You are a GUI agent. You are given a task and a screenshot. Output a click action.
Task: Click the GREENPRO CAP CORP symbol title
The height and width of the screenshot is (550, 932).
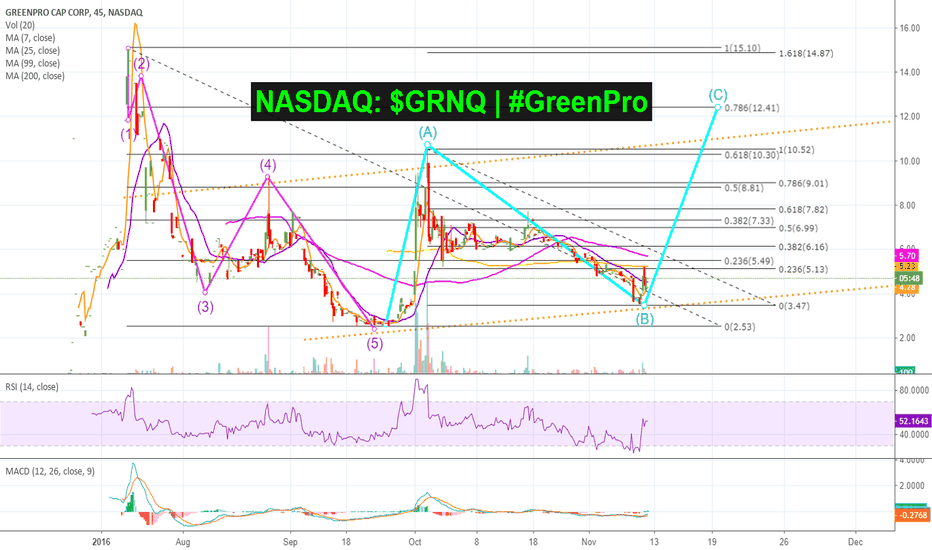(x=74, y=12)
